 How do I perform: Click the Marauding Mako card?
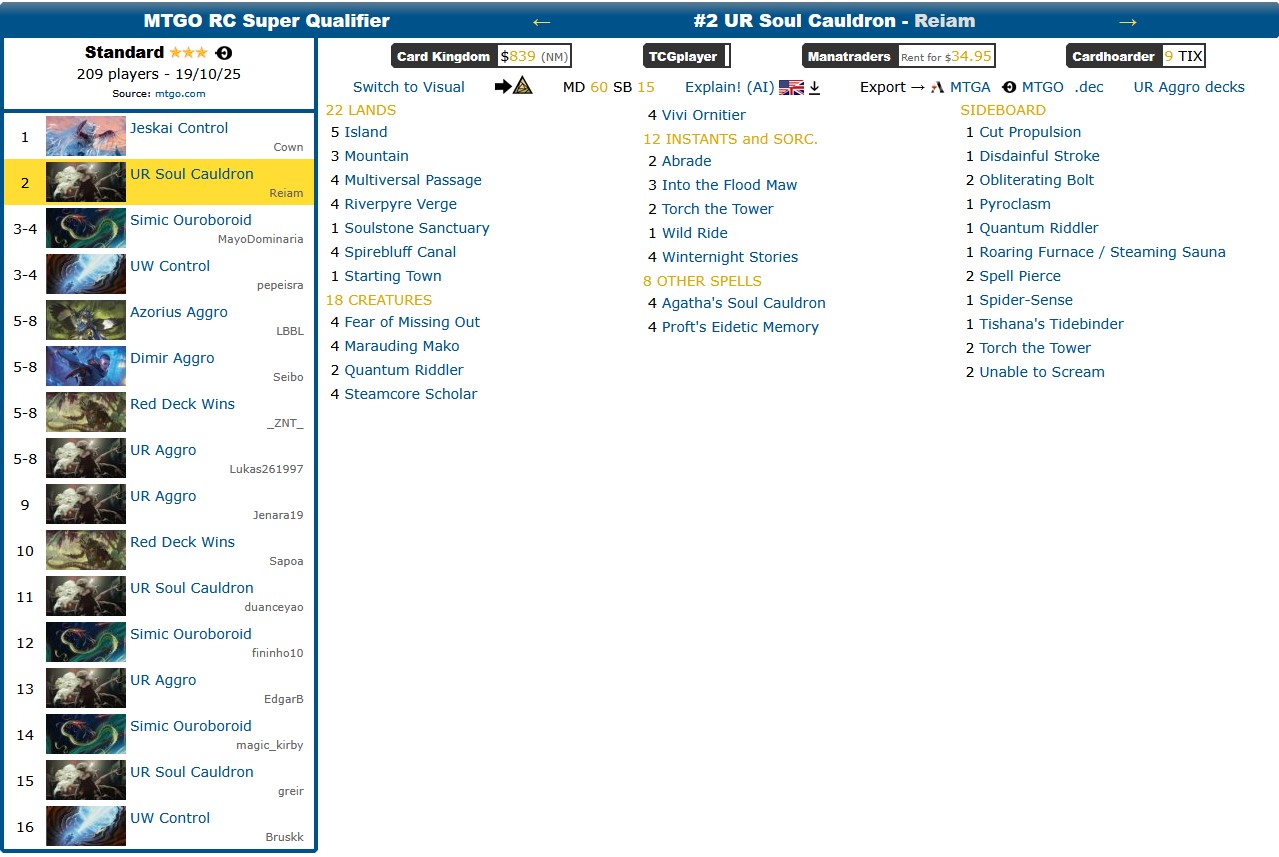pyautogui.click(x=402, y=346)
